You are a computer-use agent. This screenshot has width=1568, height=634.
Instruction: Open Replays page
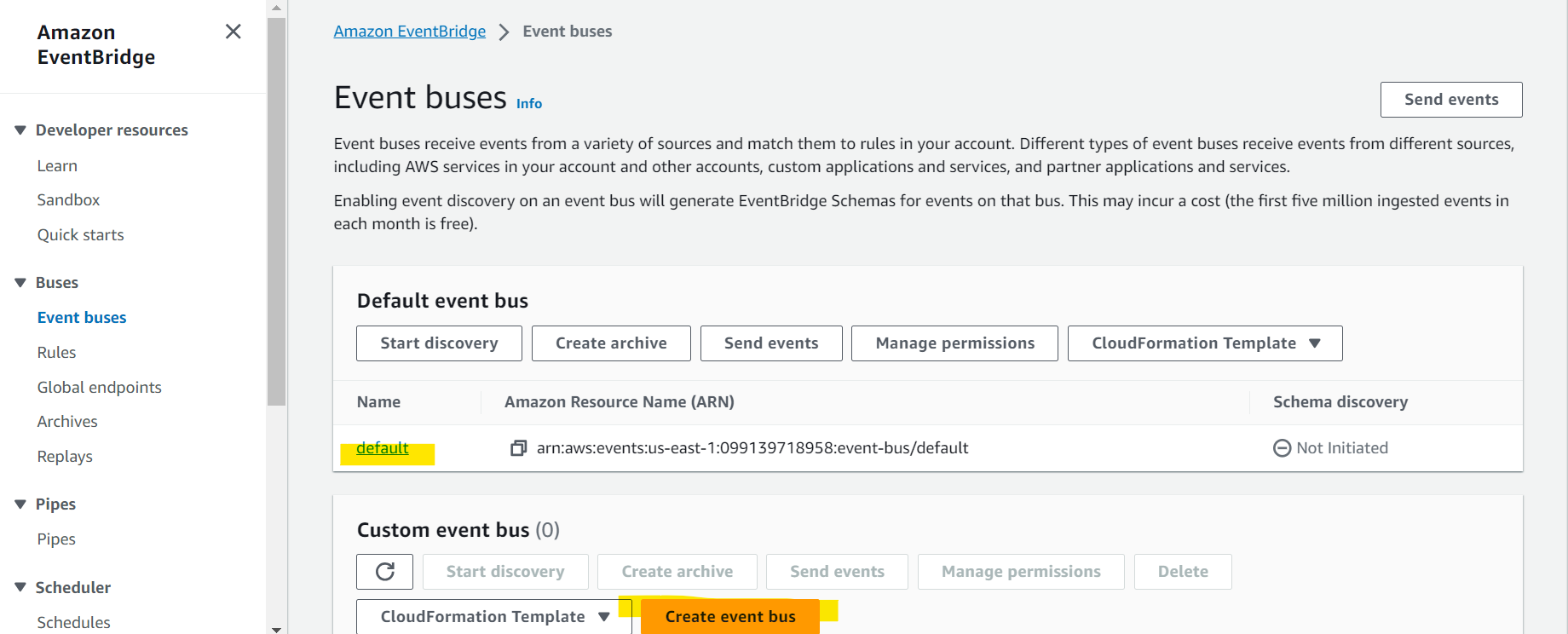[x=65, y=457]
